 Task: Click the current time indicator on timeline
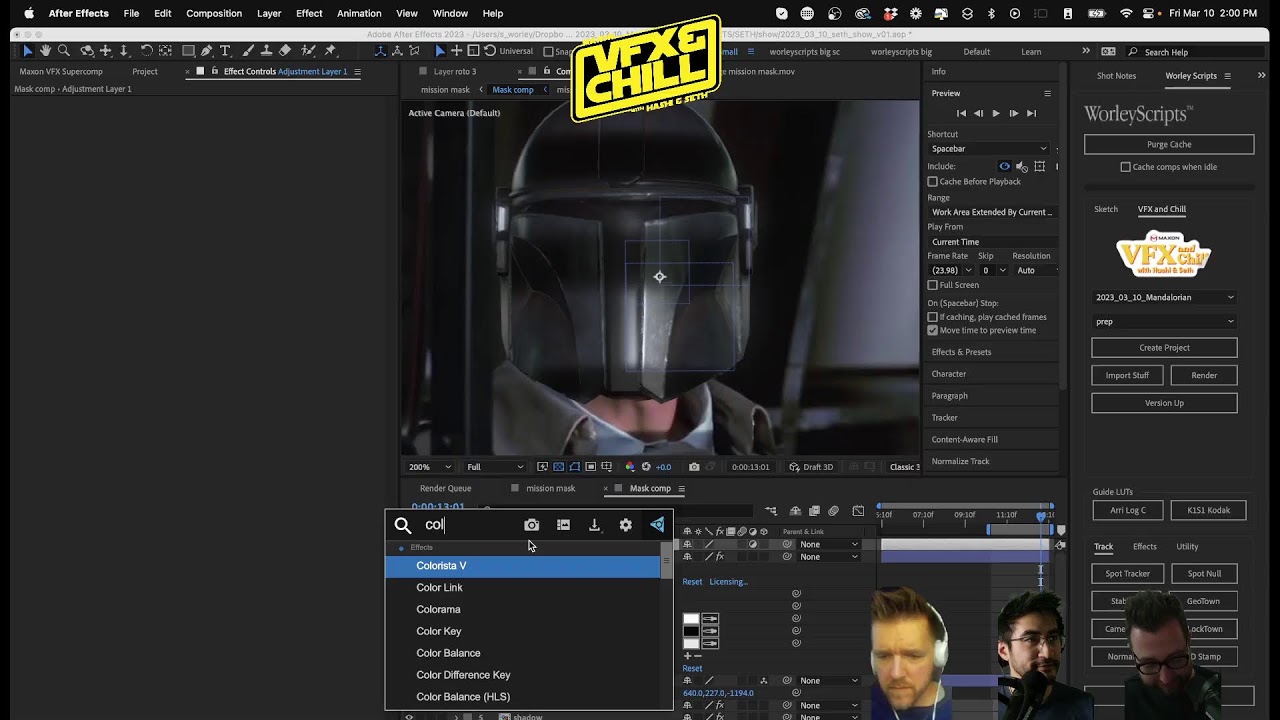coord(1041,516)
